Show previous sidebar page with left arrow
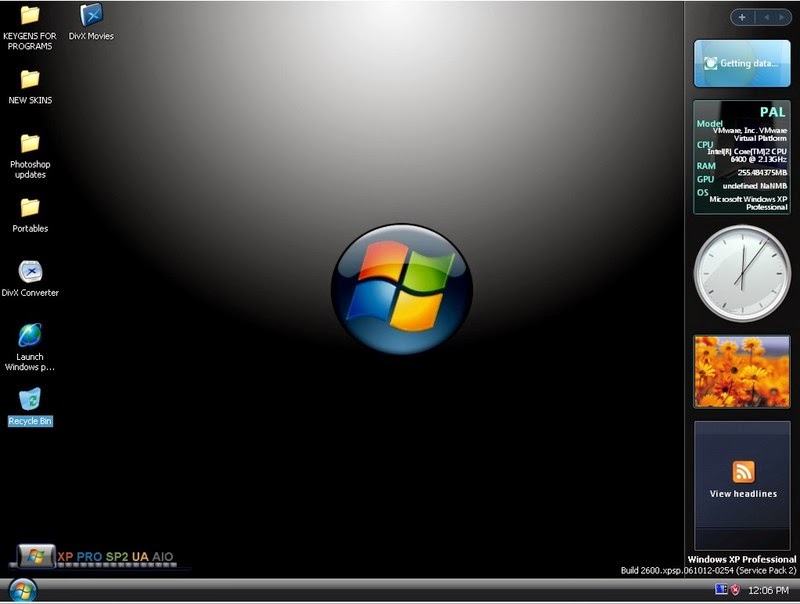Image resolution: width=800 pixels, height=604 pixels. pyautogui.click(x=767, y=17)
